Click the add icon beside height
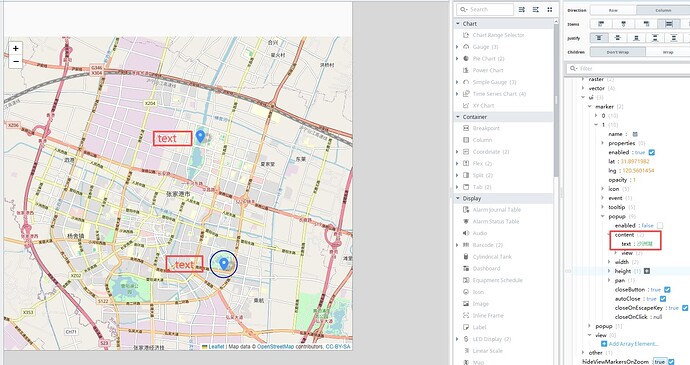 coord(647,271)
